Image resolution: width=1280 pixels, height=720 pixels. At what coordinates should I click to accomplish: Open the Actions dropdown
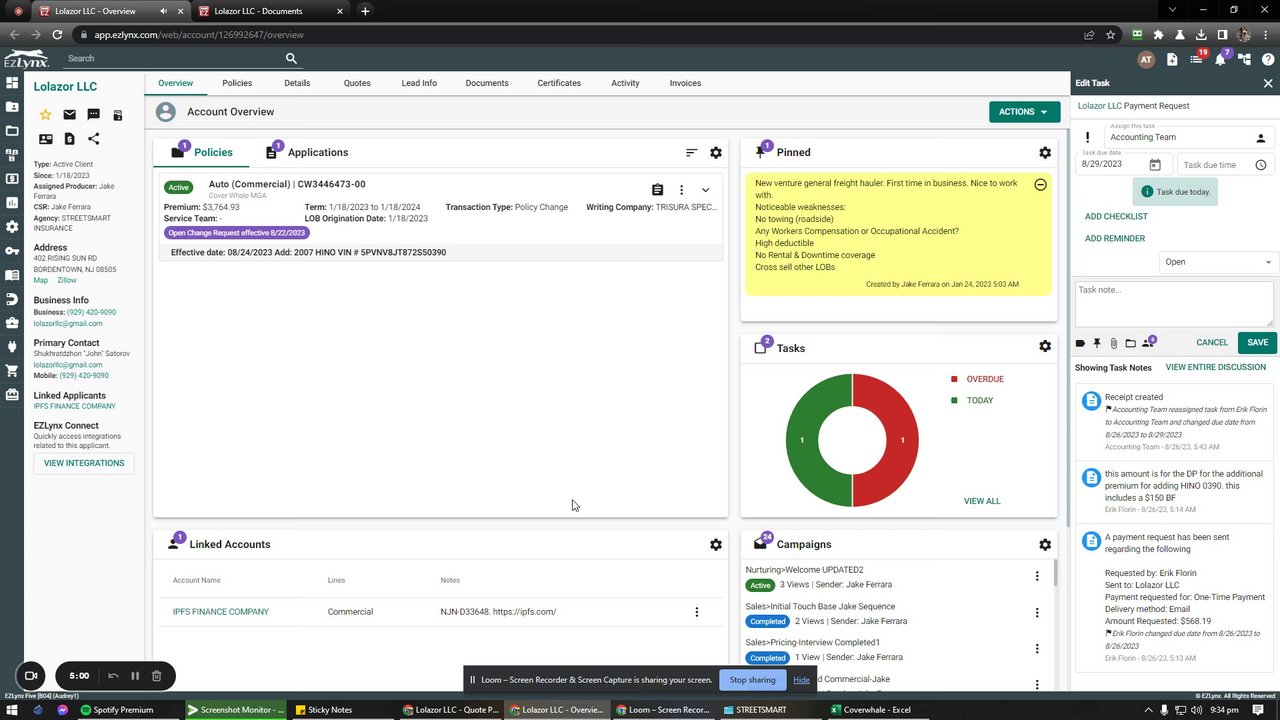coord(1024,112)
